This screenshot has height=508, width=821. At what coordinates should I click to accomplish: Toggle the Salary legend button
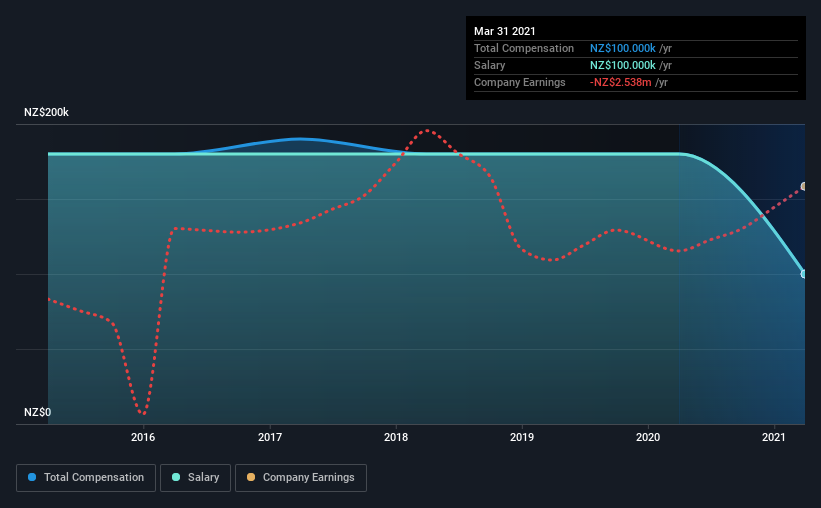pos(195,478)
